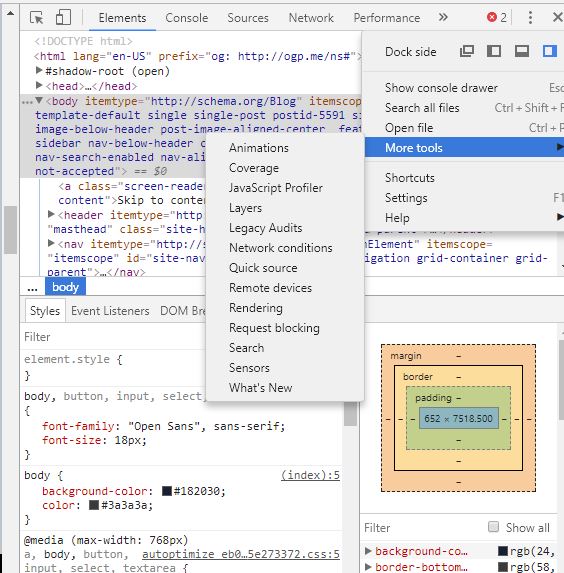Image resolution: width=564 pixels, height=573 pixels.
Task: Toggle the device toolbar icon
Action: pos(63,17)
